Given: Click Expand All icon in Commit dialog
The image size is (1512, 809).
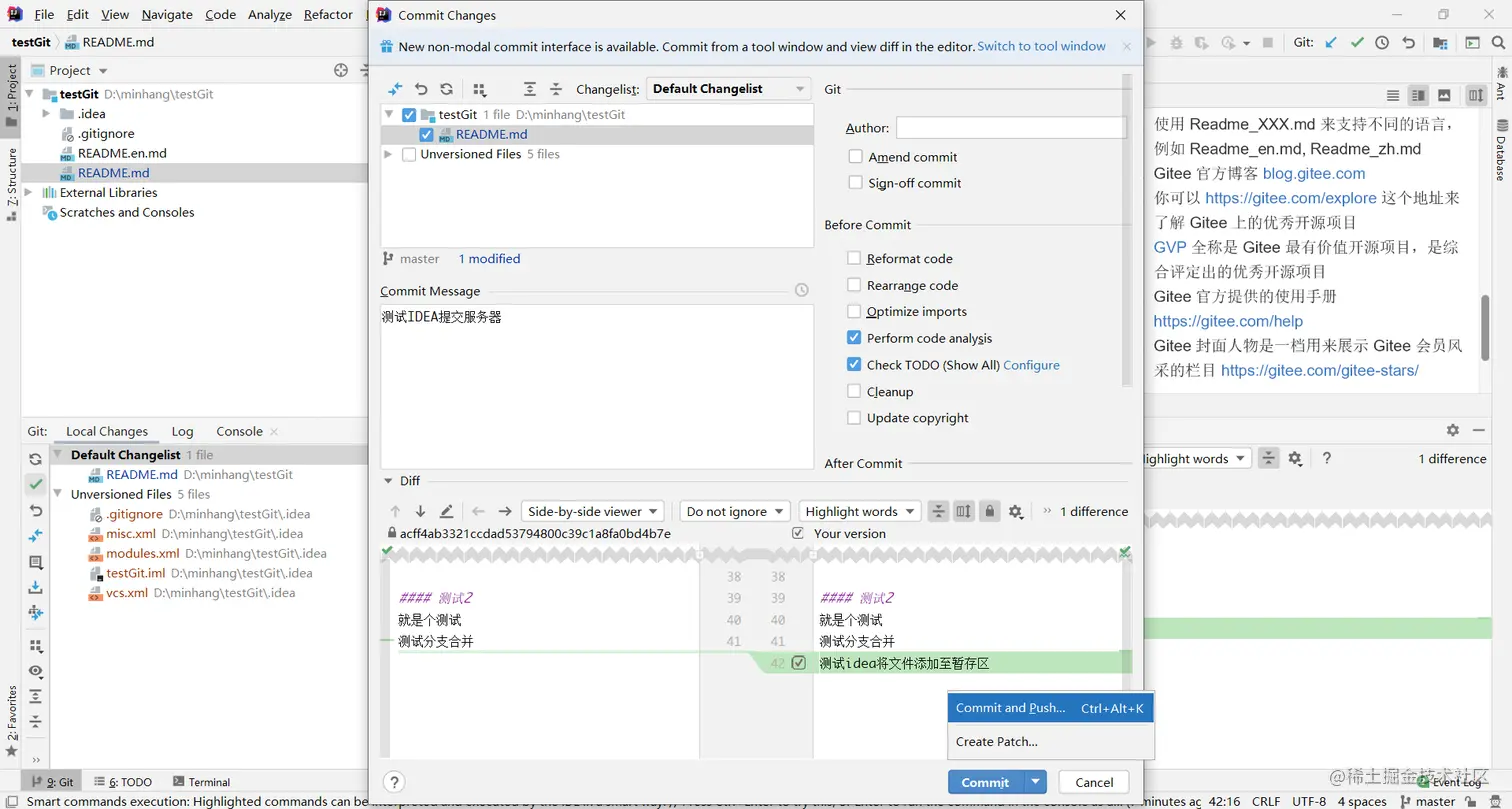Looking at the screenshot, I should pyautogui.click(x=530, y=89).
